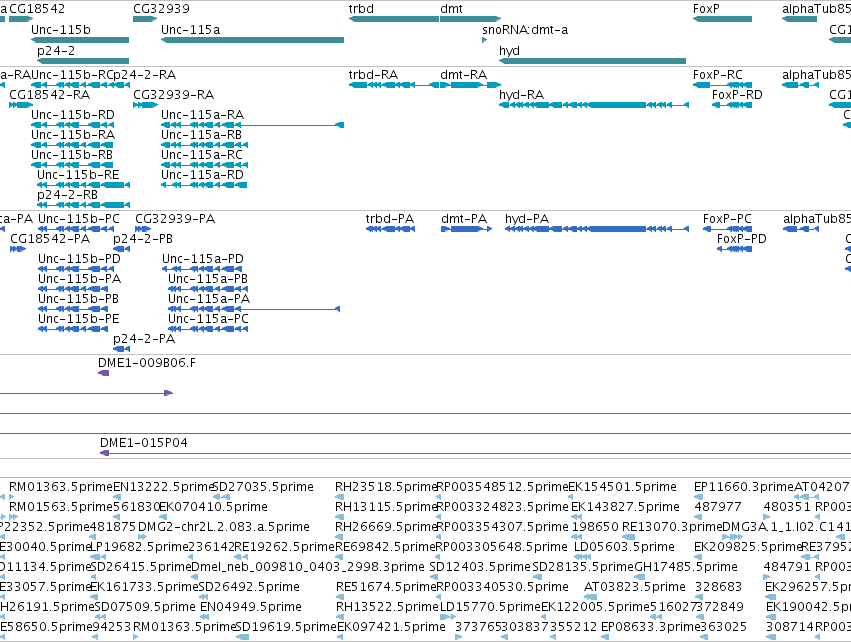Click Unc-115b-RE transcript glyph

click(83, 185)
